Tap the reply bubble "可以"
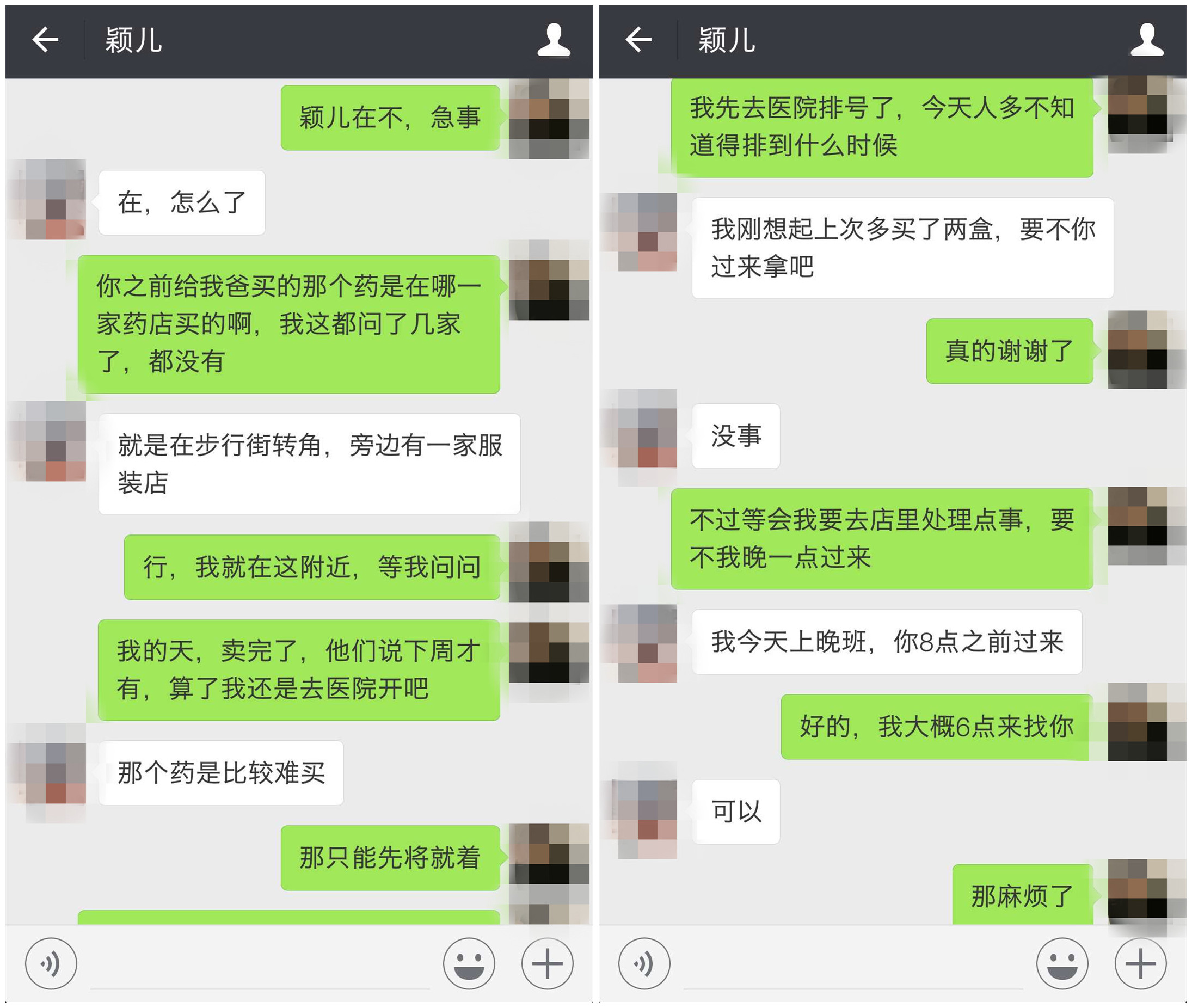1192x1008 pixels. (x=736, y=812)
